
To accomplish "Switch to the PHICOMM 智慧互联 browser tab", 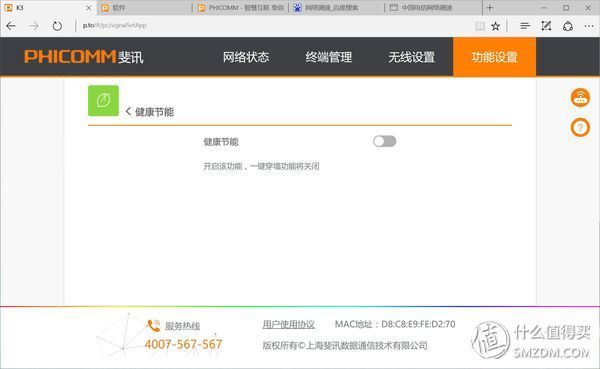I will 241,8.
